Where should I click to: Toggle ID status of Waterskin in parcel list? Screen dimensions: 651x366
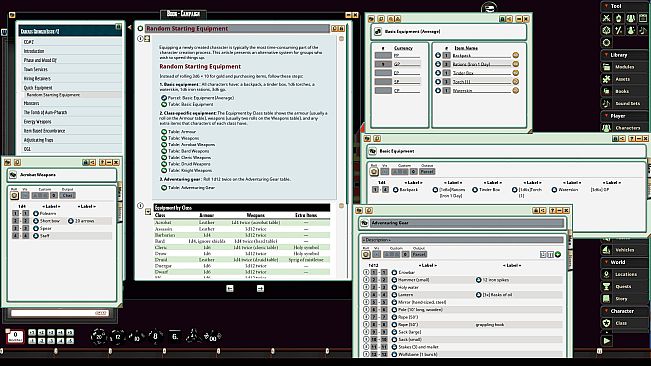515,90
